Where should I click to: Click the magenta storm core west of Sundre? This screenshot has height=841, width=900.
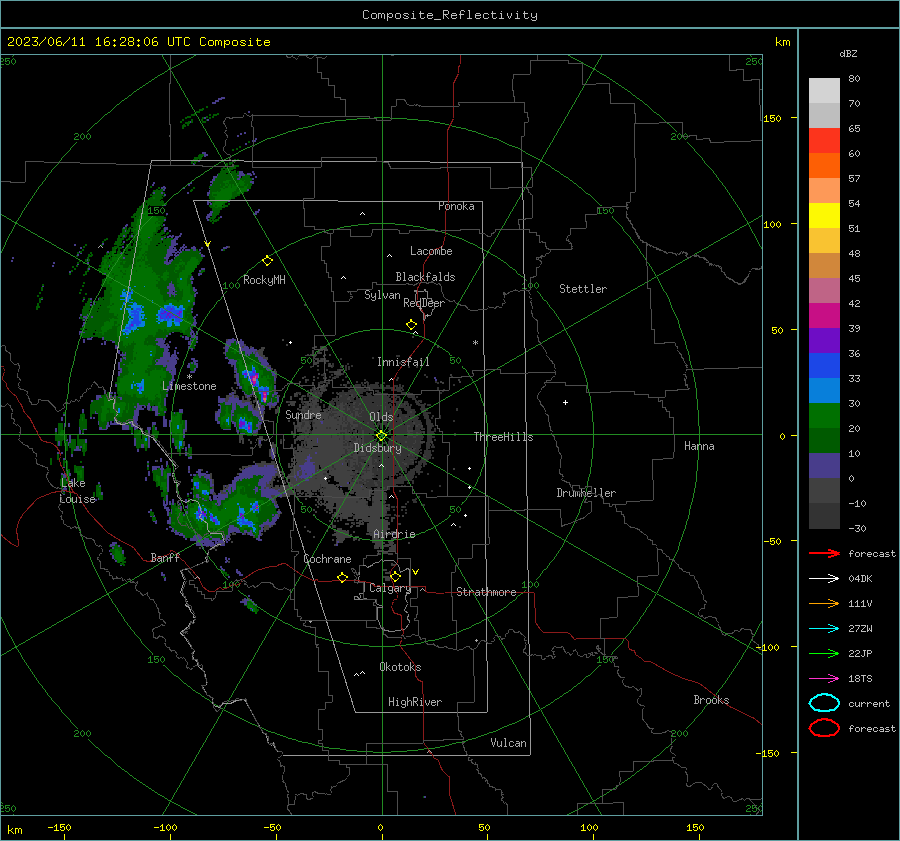tap(252, 377)
